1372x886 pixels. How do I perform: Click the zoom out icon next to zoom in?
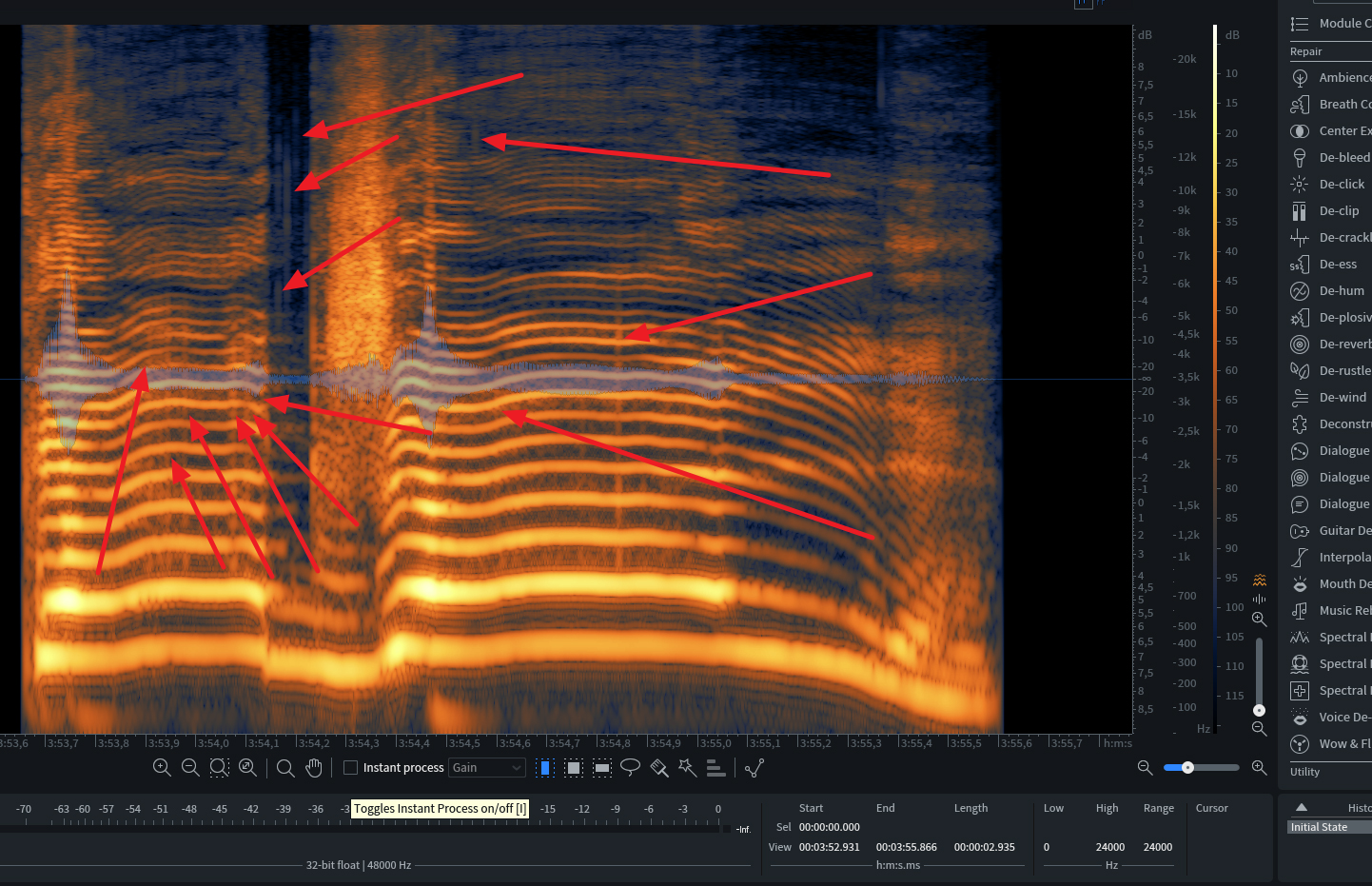coord(190,767)
